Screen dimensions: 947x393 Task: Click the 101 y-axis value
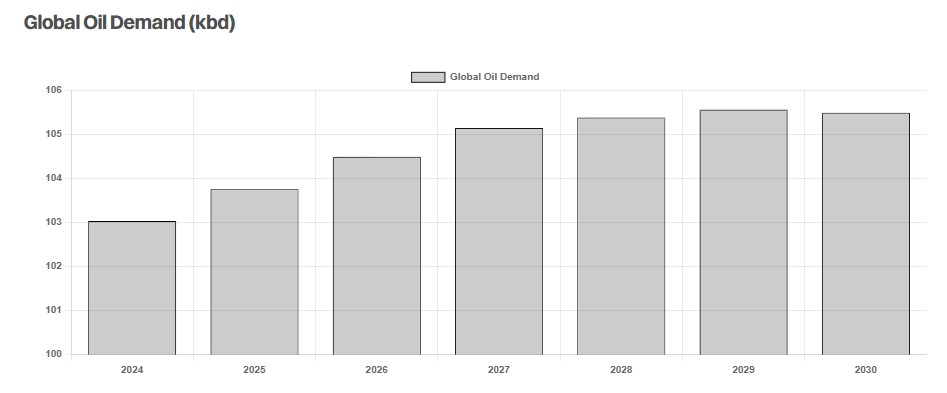54,310
